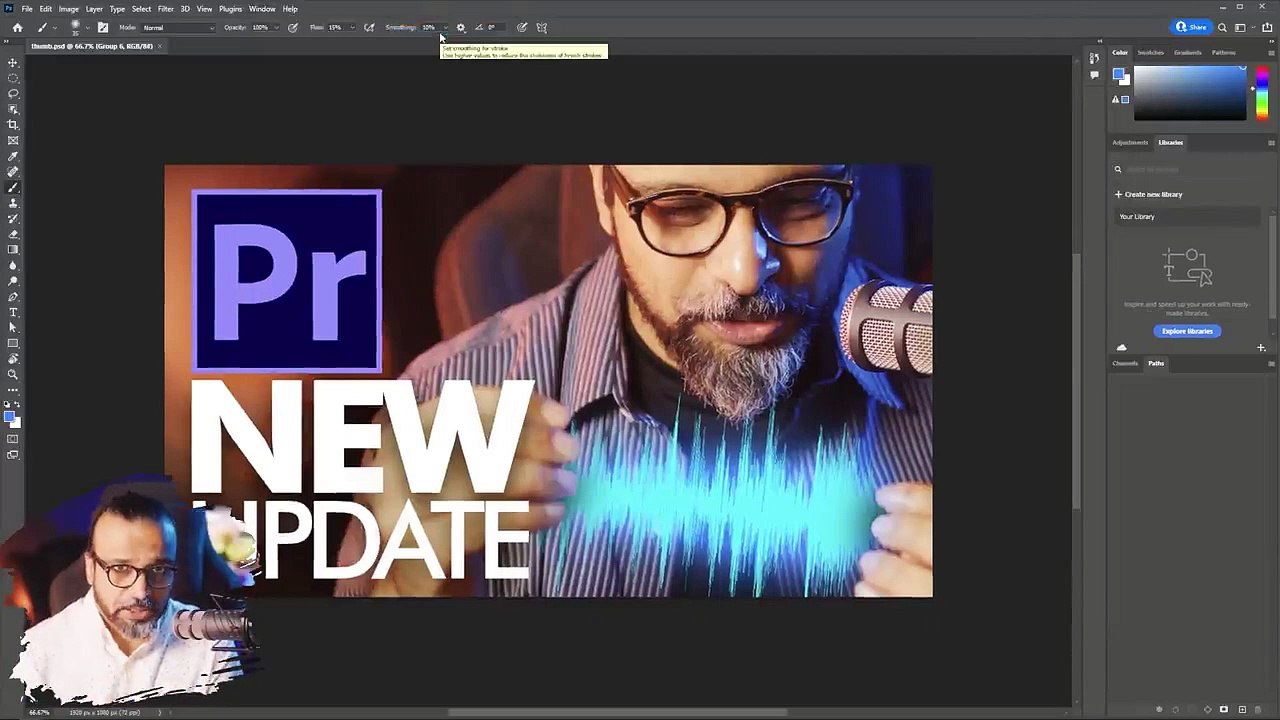Select the Rectangle shape tool
Image resolution: width=1280 pixels, height=720 pixels.
(13, 343)
